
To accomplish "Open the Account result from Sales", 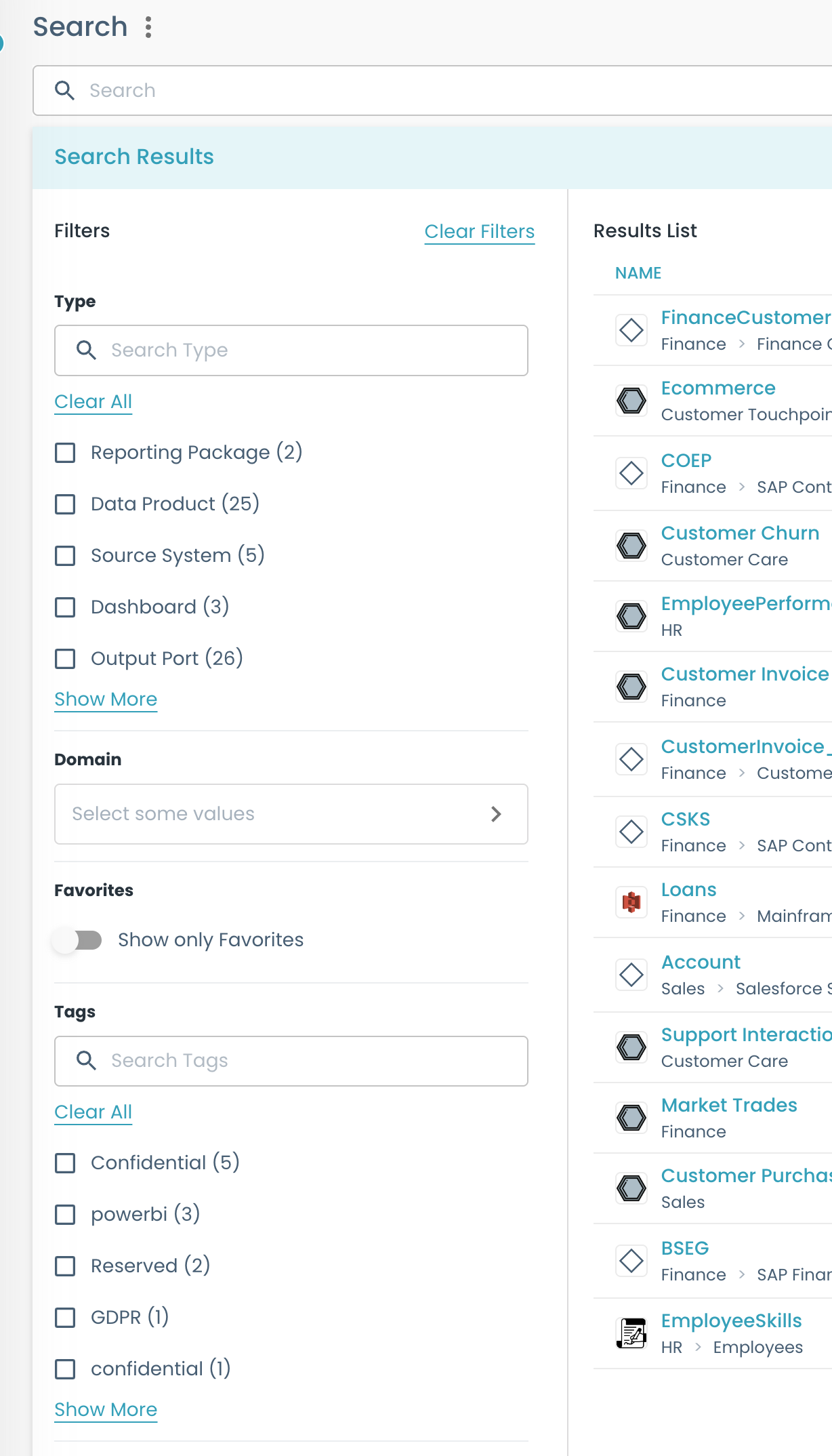I will (701, 962).
